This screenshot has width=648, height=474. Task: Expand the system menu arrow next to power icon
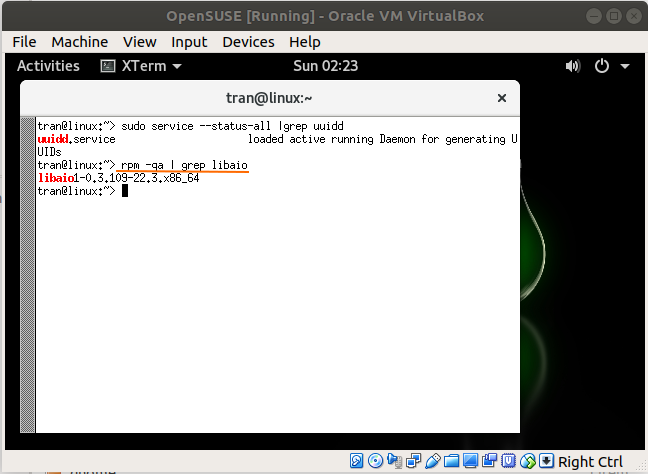[625, 66]
